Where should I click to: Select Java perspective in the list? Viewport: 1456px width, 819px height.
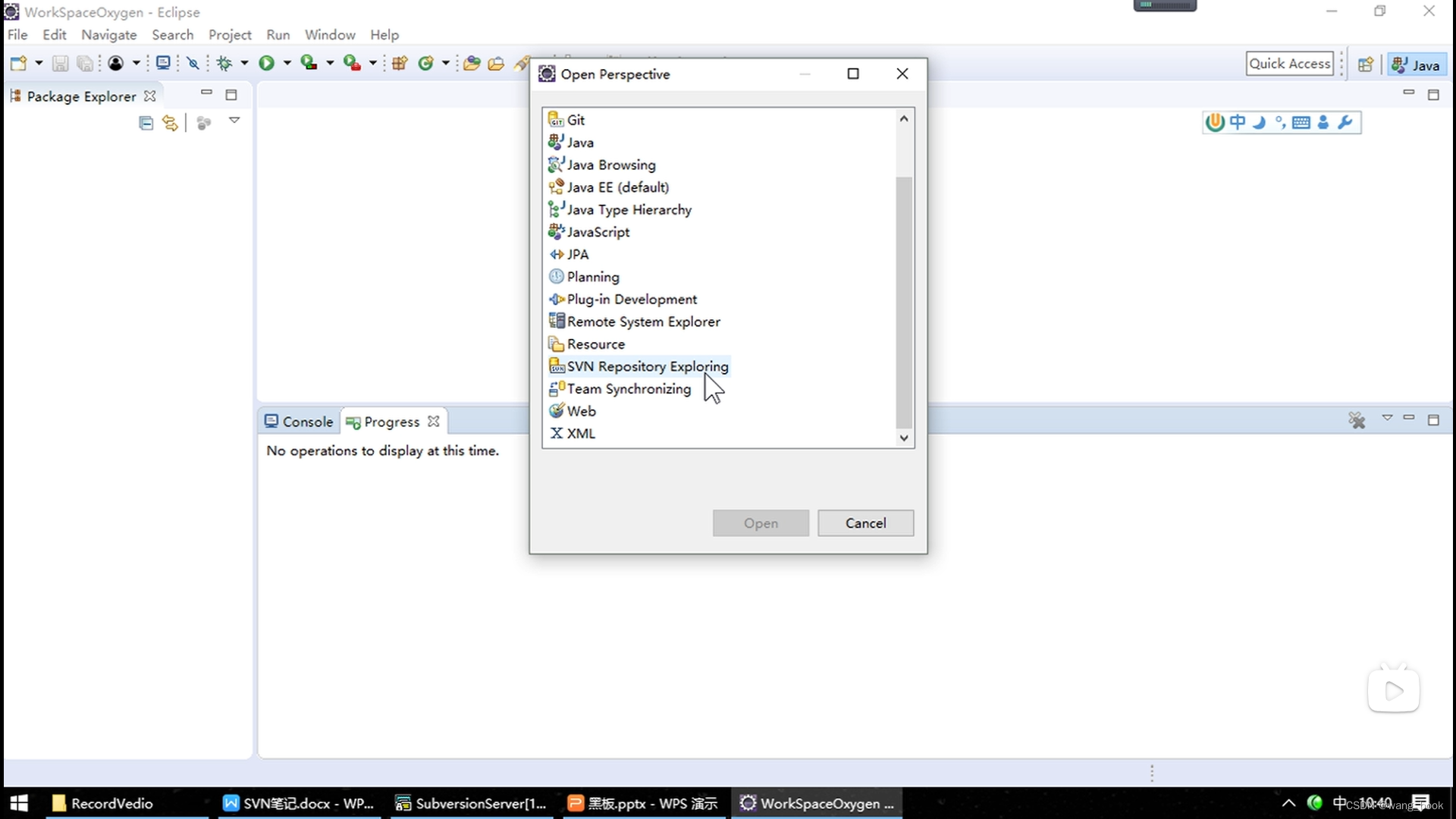[x=571, y=143]
